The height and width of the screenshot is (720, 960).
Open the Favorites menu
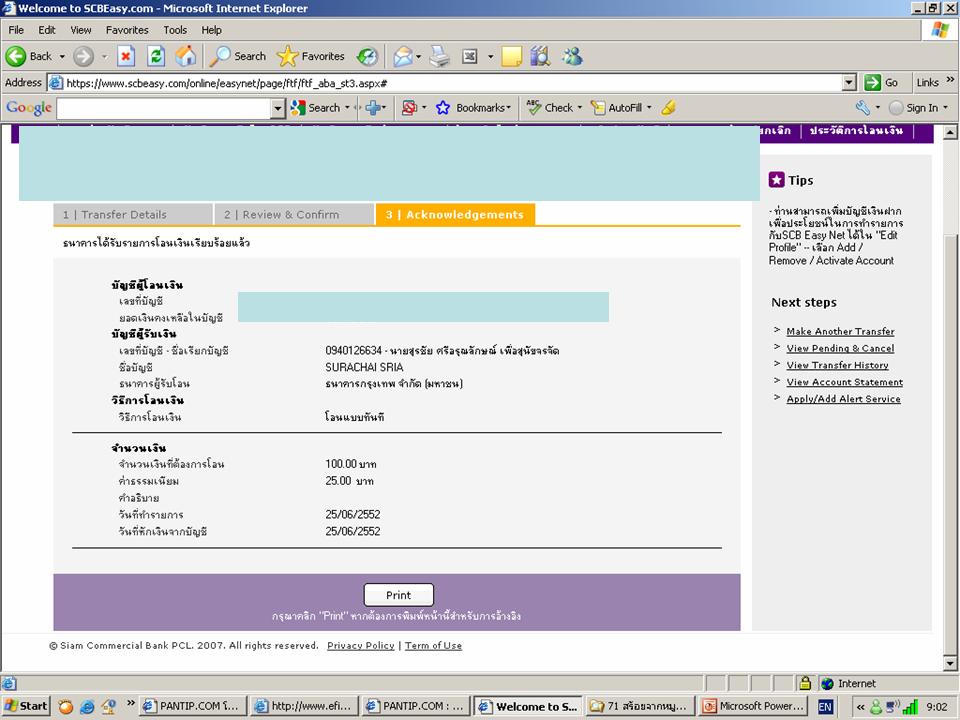[127, 30]
